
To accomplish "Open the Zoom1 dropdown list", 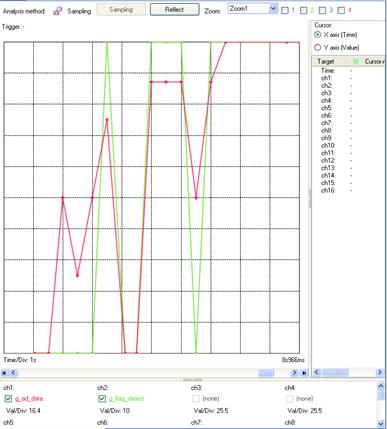I will (273, 9).
